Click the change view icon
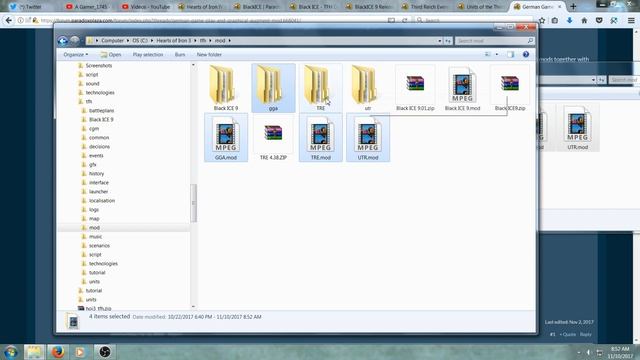 click(487, 54)
